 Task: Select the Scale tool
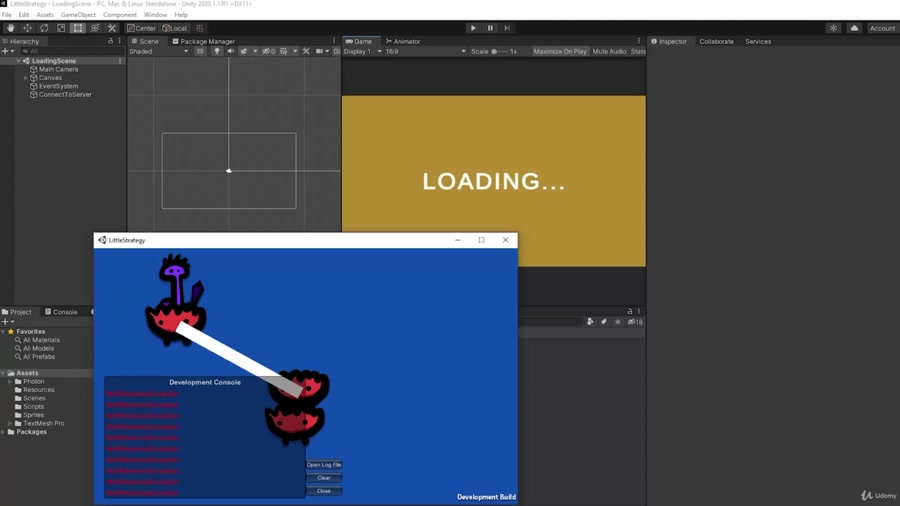pos(61,28)
